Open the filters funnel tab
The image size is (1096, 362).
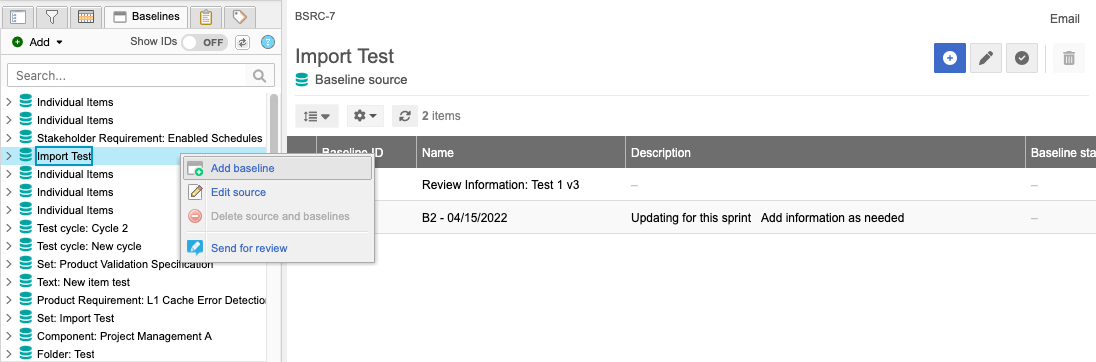click(x=52, y=16)
